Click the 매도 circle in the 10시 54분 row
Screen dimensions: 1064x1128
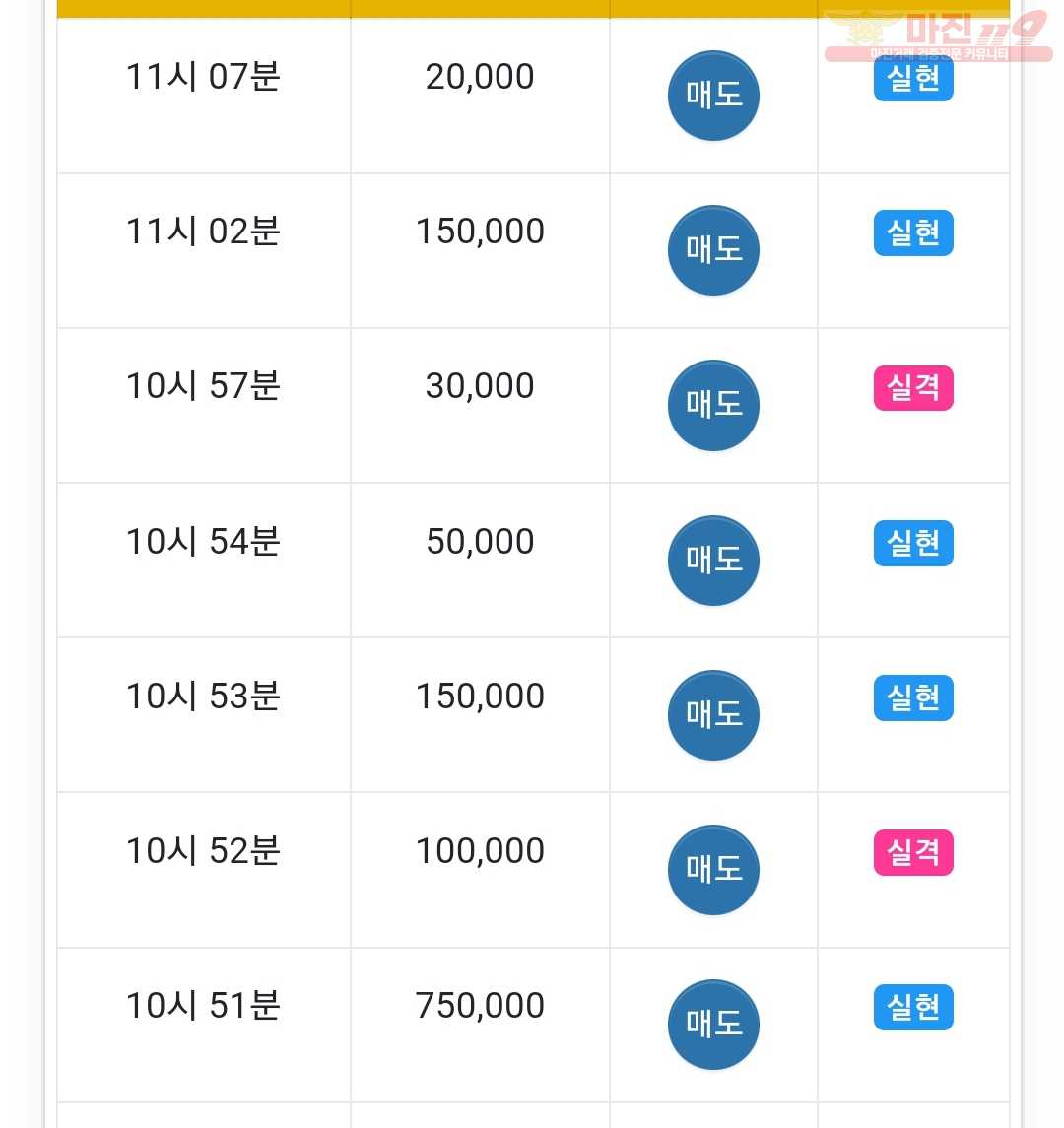point(713,561)
